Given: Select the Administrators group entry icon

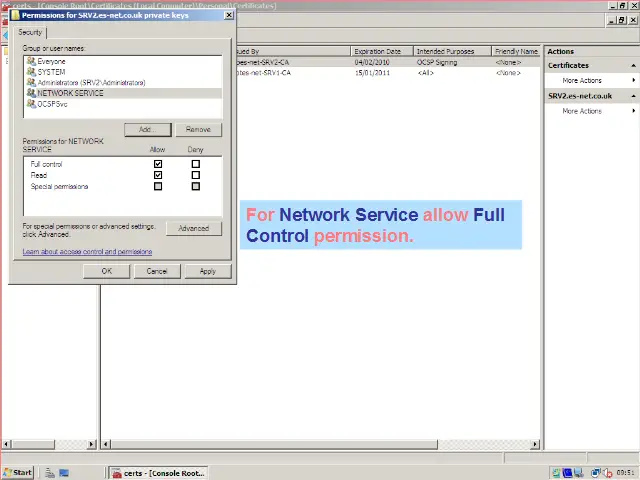Looking at the screenshot, I should (31, 83).
